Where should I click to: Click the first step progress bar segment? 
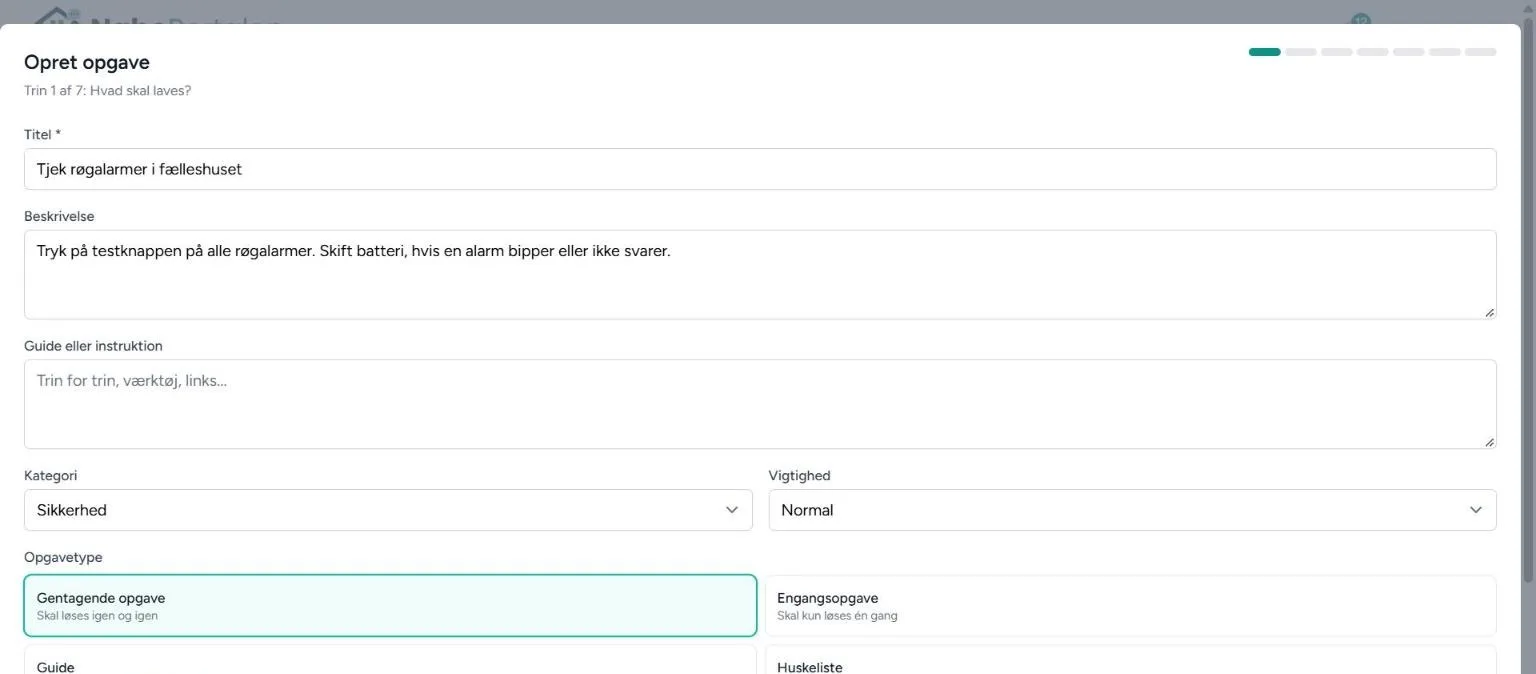(1264, 52)
